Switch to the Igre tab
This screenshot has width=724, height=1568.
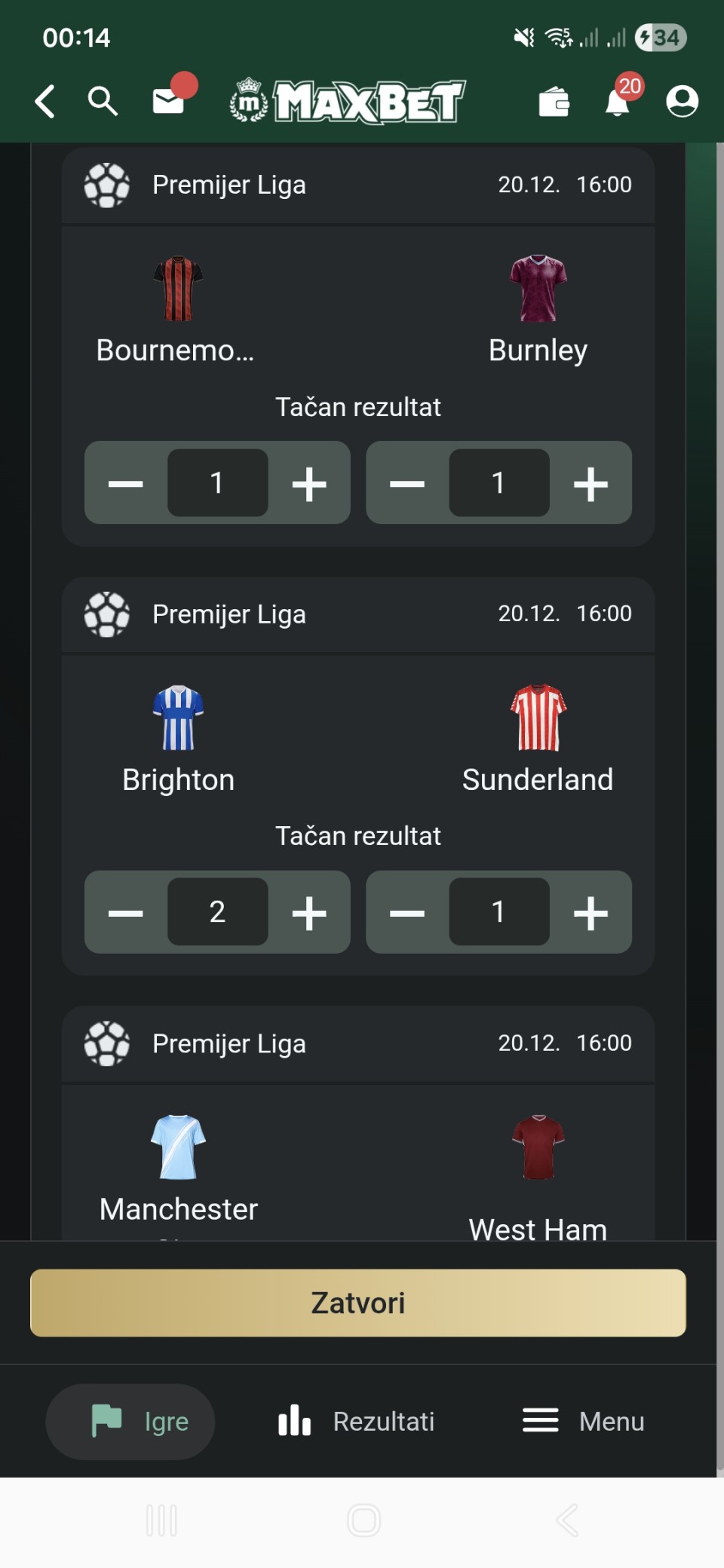[130, 1422]
